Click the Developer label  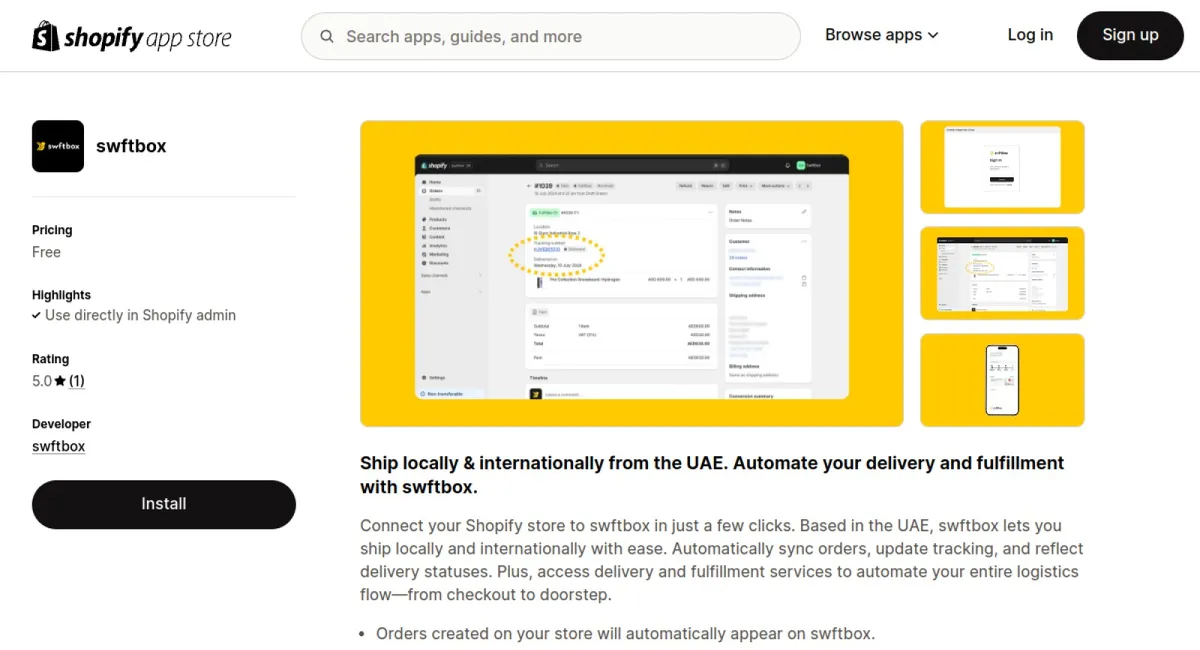coord(61,424)
